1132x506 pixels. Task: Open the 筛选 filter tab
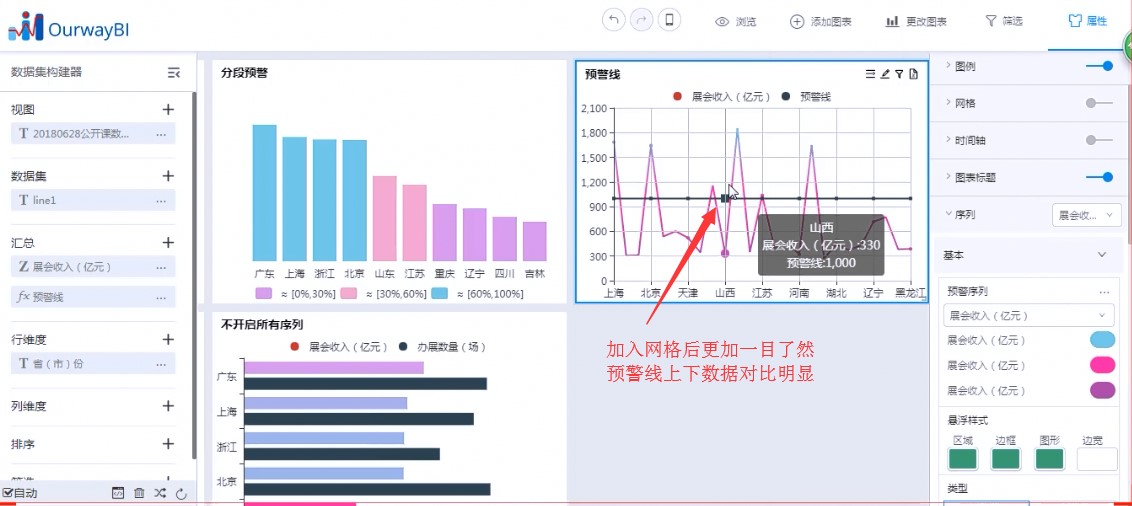[x=1004, y=22]
